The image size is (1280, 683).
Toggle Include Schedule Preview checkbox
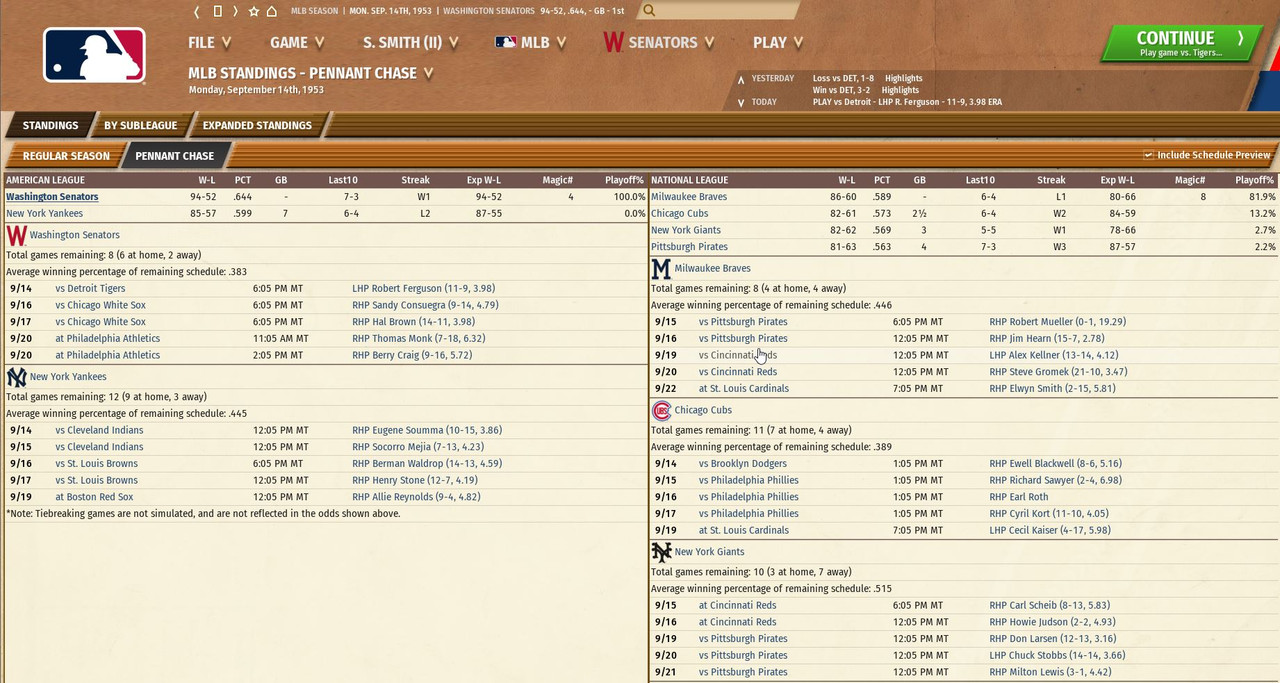point(1148,155)
